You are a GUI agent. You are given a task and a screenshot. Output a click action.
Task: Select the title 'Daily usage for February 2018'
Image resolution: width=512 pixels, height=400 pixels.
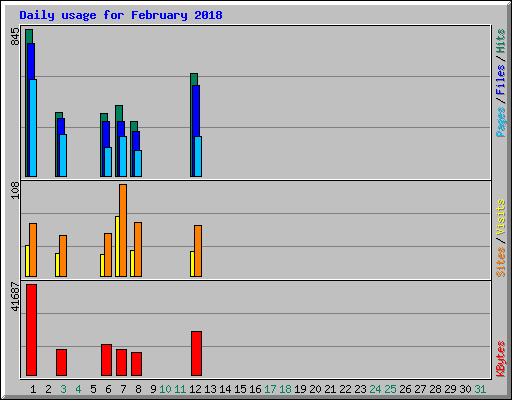pos(121,15)
